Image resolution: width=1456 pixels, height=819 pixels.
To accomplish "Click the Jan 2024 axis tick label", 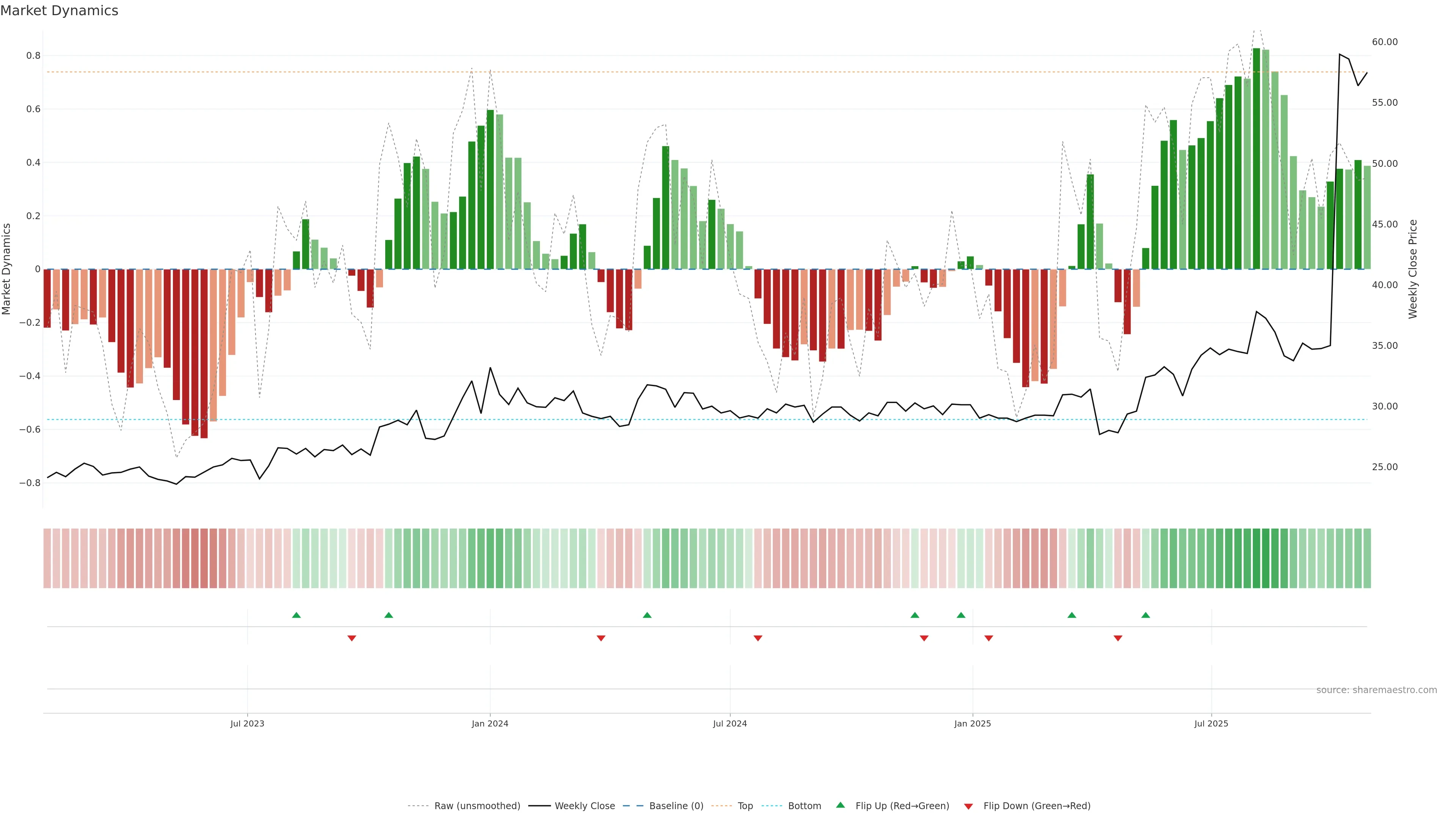I will coord(490,723).
